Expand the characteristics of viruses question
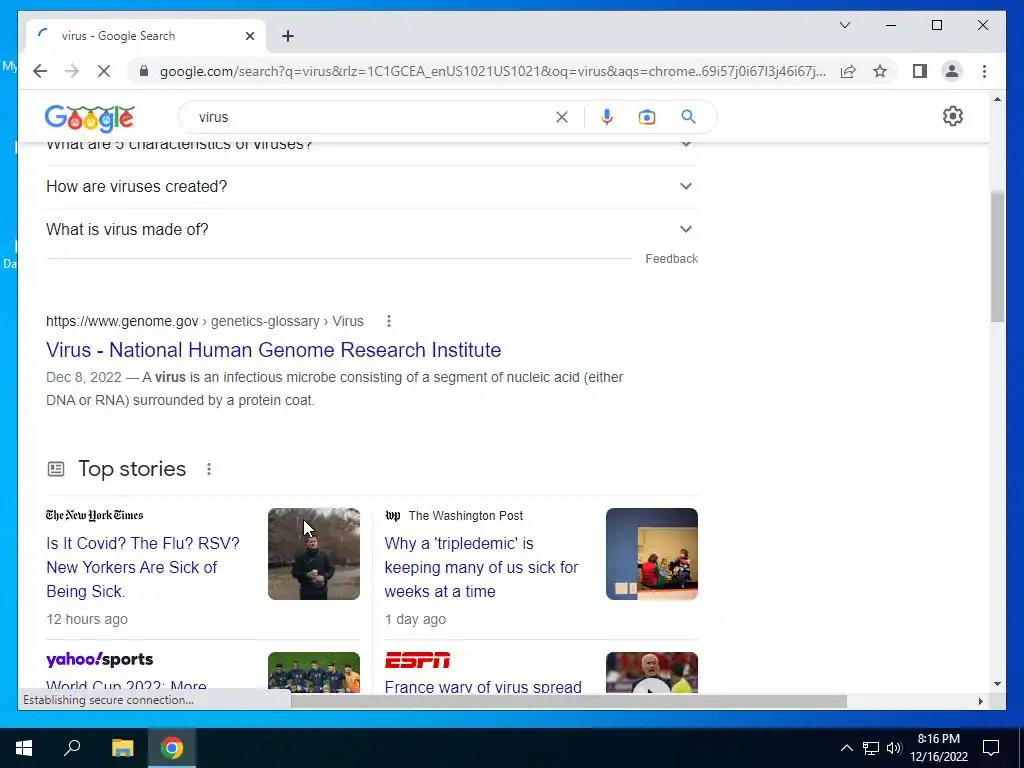This screenshot has height=768, width=1024. pyautogui.click(x=372, y=144)
